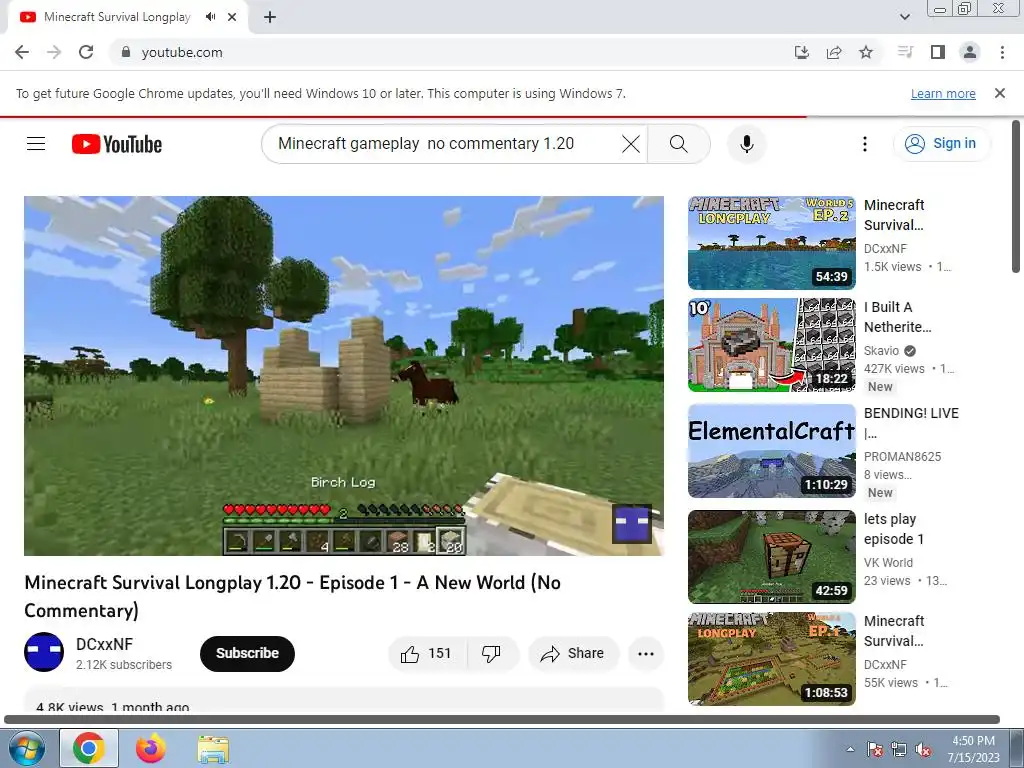Dislike this video
The image size is (1024, 768).
(492, 653)
